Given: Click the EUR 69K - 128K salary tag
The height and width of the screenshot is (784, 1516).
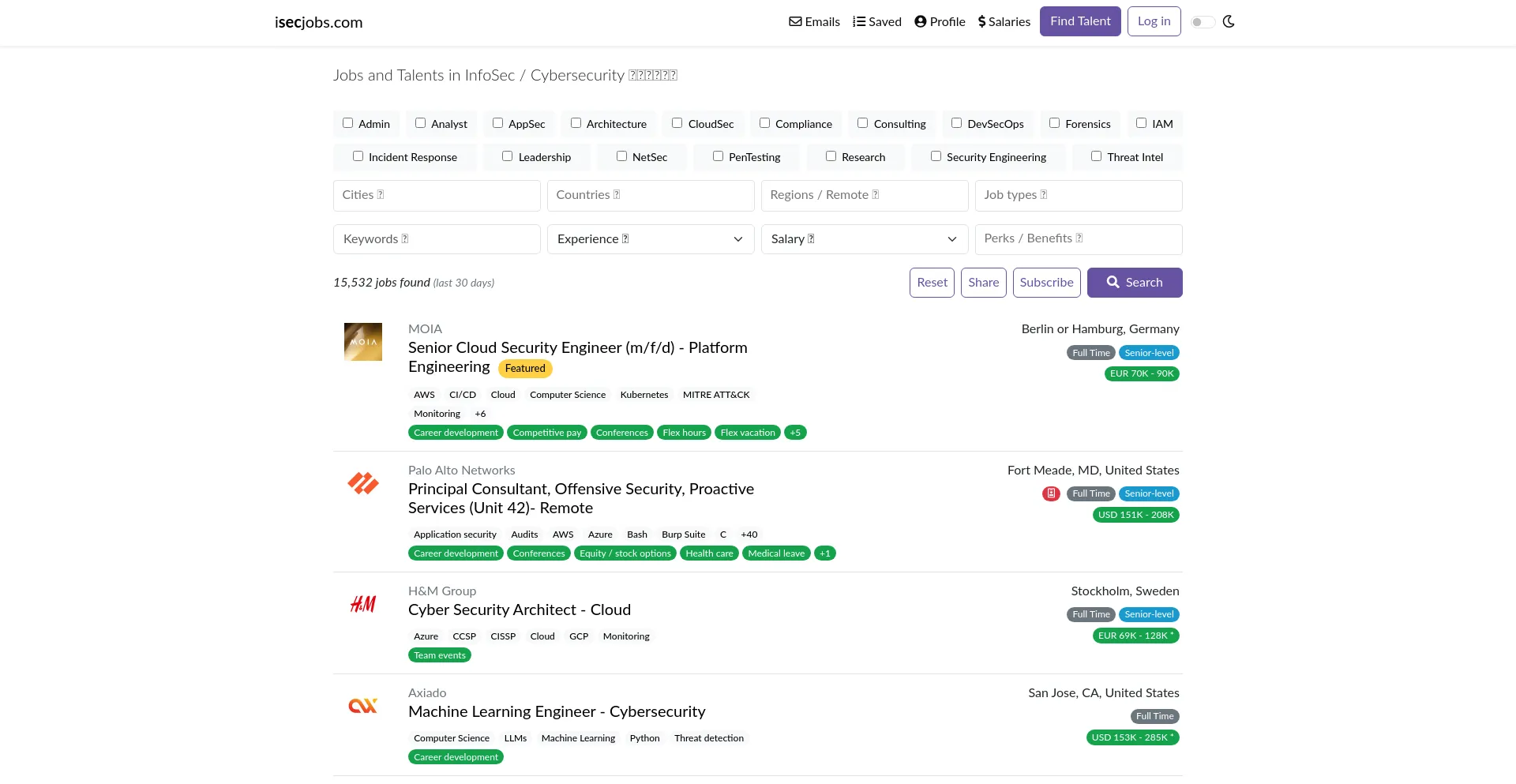Looking at the screenshot, I should click(1136, 636).
